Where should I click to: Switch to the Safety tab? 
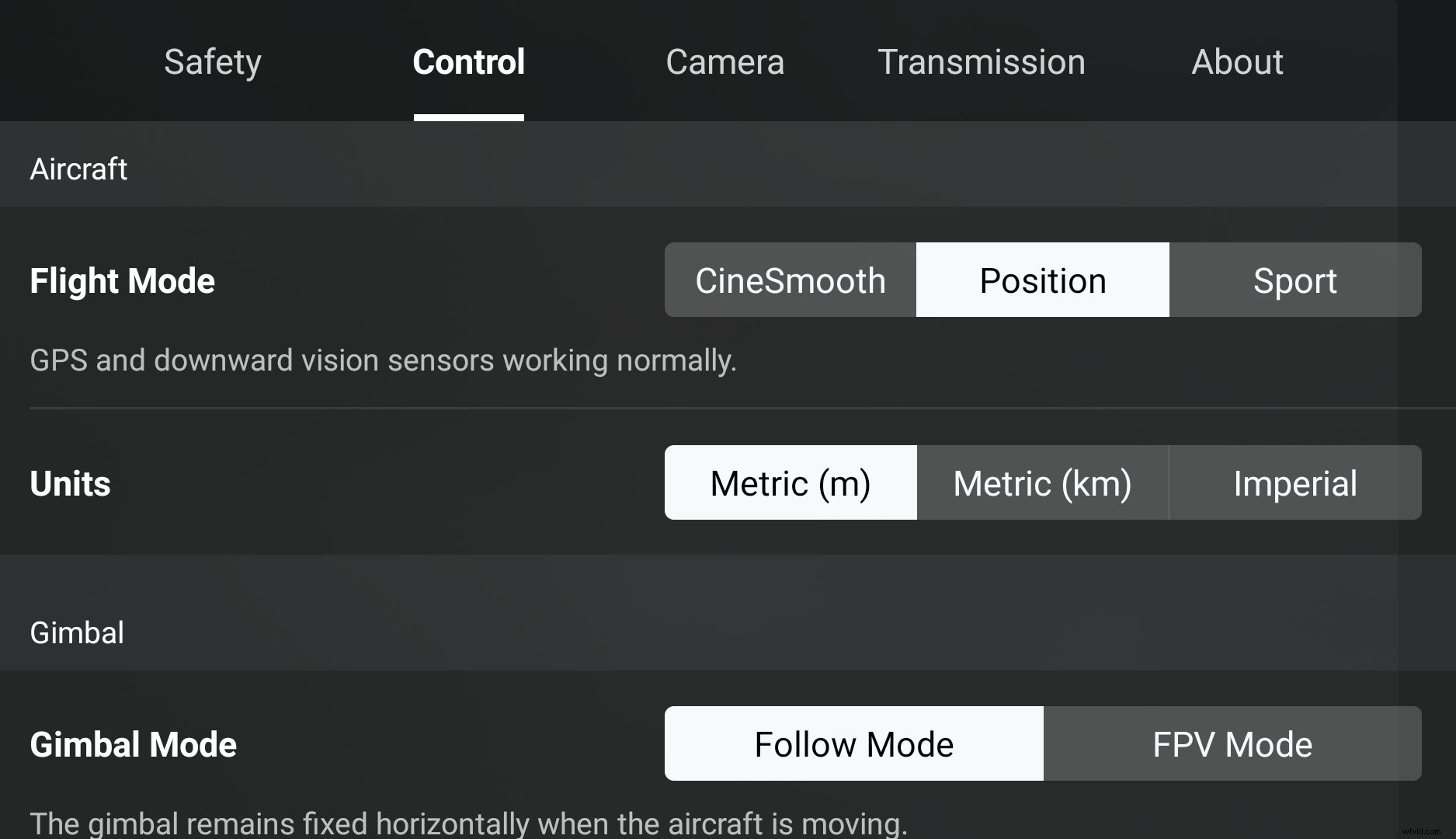pos(211,62)
